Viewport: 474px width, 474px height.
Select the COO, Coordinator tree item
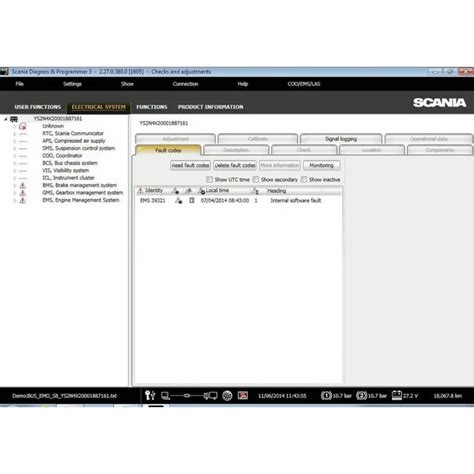62,156
